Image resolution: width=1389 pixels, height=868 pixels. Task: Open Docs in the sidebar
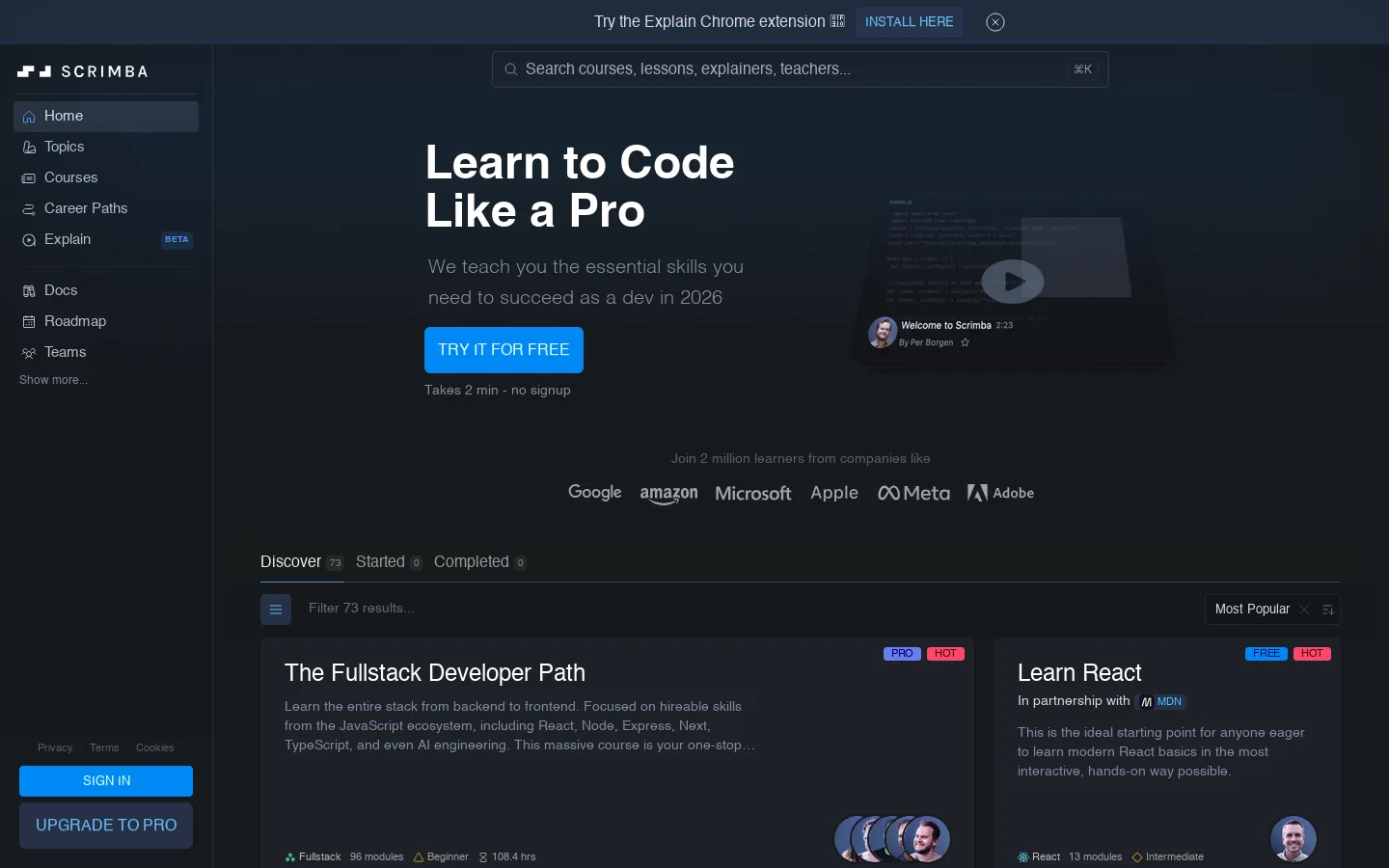click(x=106, y=290)
